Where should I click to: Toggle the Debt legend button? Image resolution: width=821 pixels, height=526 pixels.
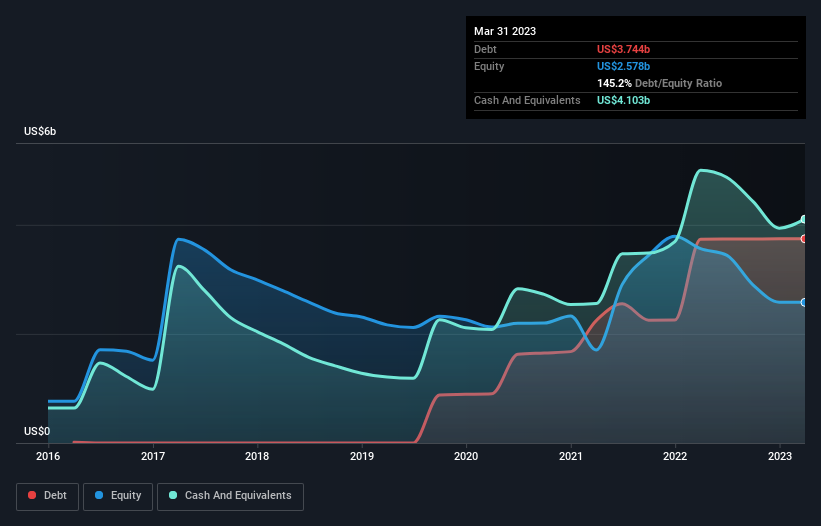48,496
